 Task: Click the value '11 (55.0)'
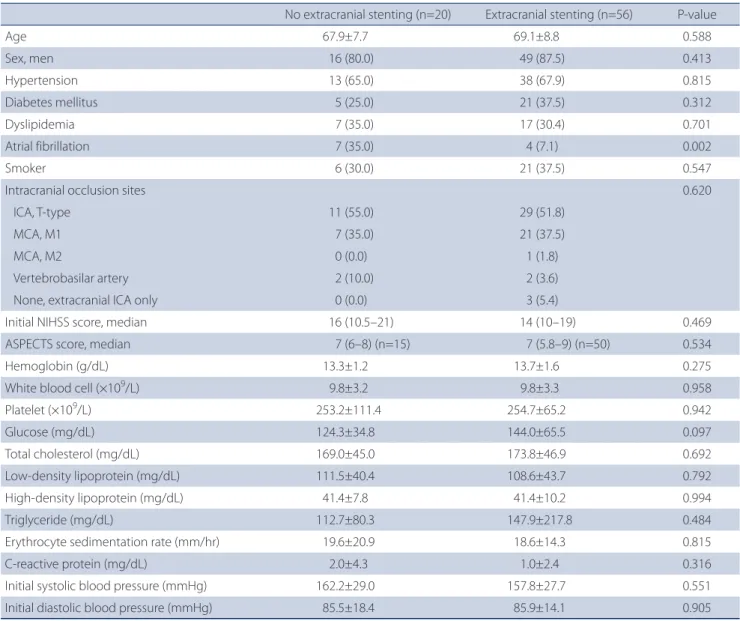[351, 212]
